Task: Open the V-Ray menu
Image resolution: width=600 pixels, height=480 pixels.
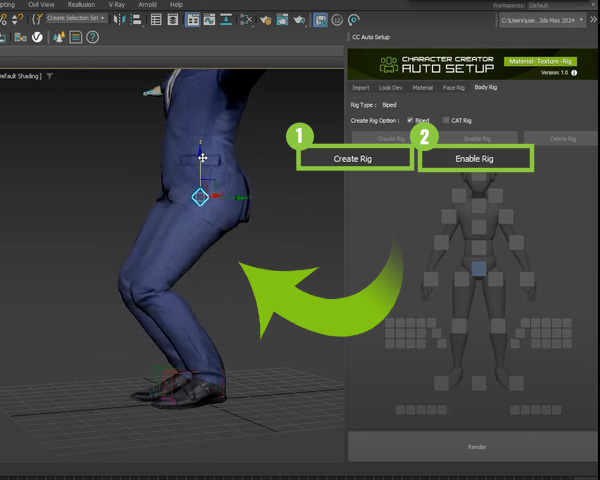Action: point(117,5)
